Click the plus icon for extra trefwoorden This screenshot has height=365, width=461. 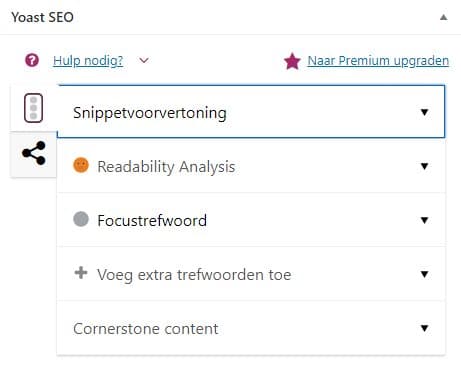coord(81,273)
